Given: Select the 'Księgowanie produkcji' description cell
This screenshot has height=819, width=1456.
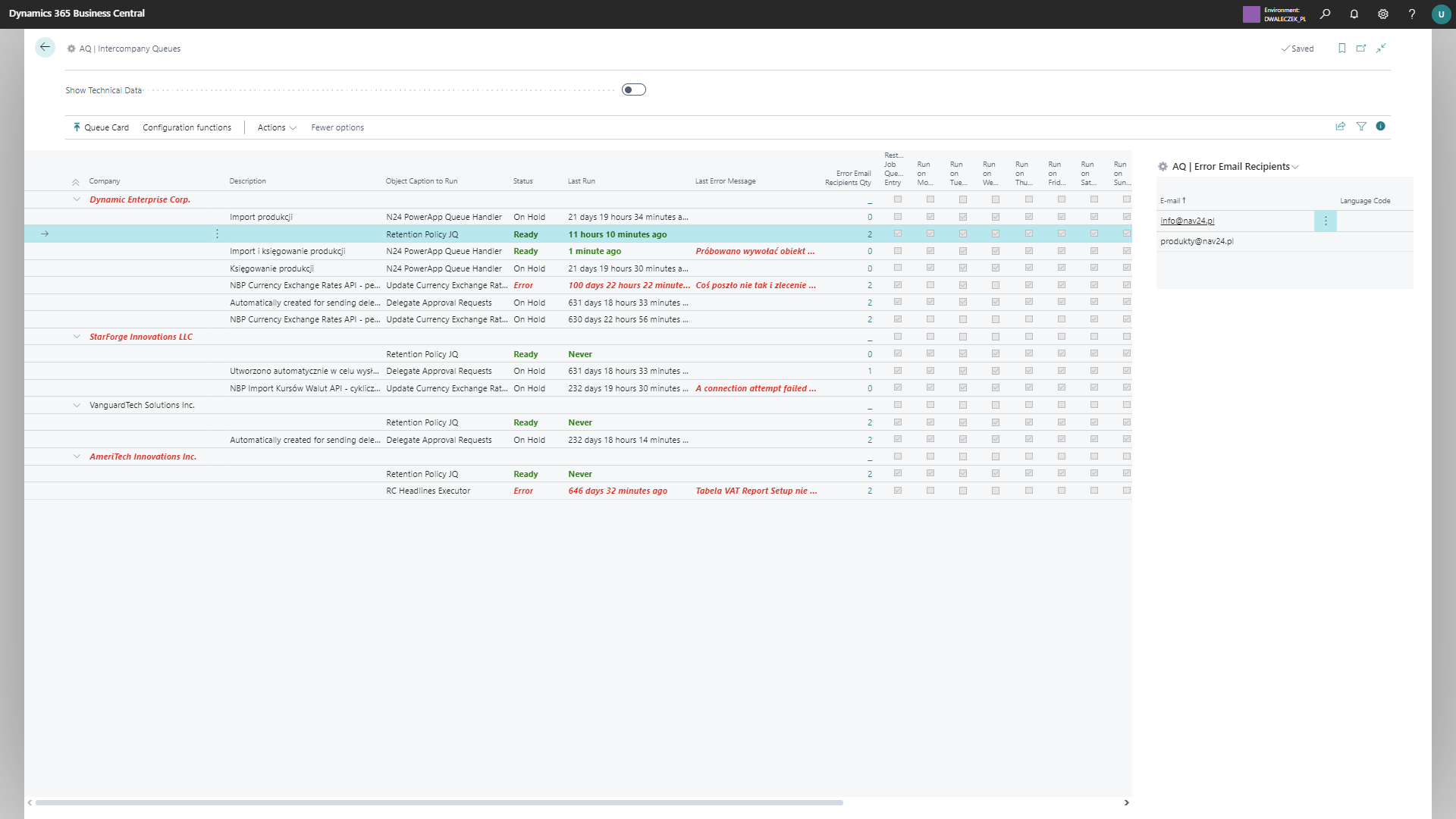Looking at the screenshot, I should [x=272, y=268].
